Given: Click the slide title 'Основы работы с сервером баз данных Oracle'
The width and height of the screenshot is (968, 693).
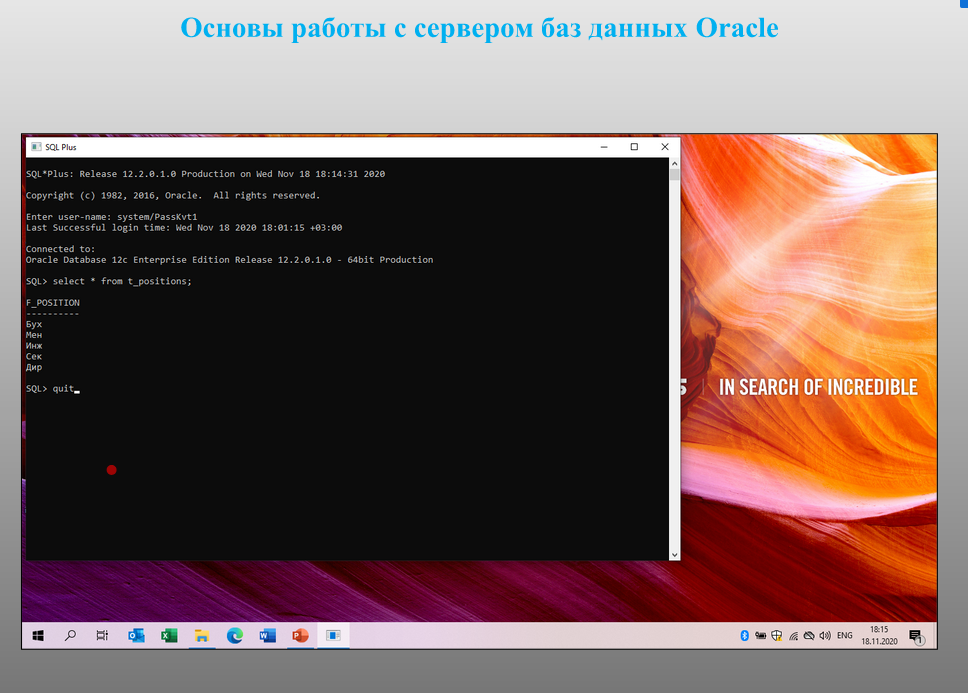Looking at the screenshot, I should click(x=480, y=28).
